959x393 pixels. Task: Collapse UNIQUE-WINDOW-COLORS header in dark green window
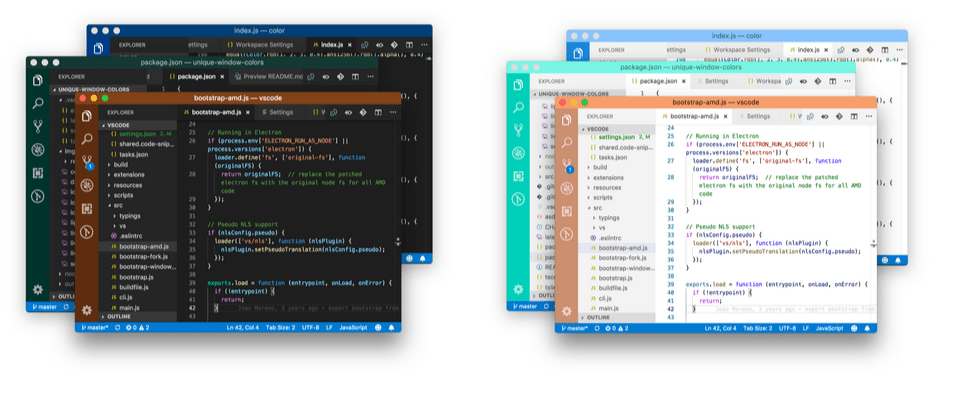click(x=98, y=89)
